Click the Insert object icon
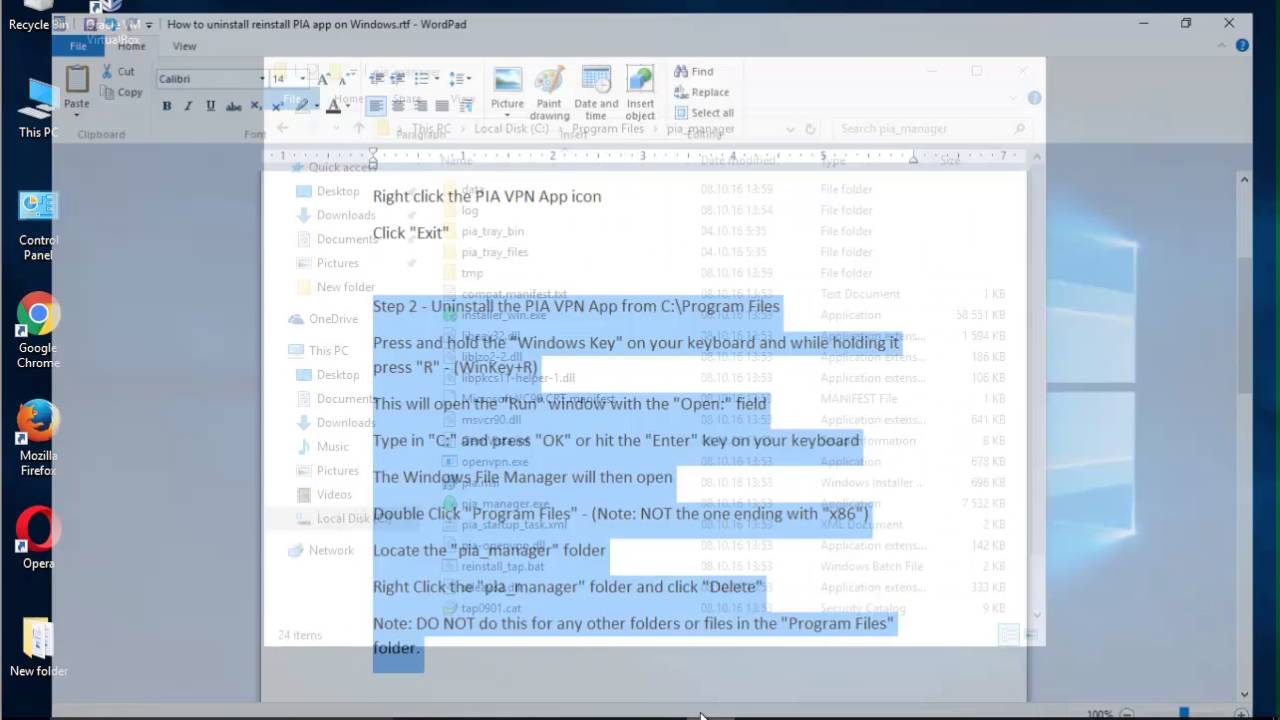This screenshot has width=1280, height=720. [640, 81]
